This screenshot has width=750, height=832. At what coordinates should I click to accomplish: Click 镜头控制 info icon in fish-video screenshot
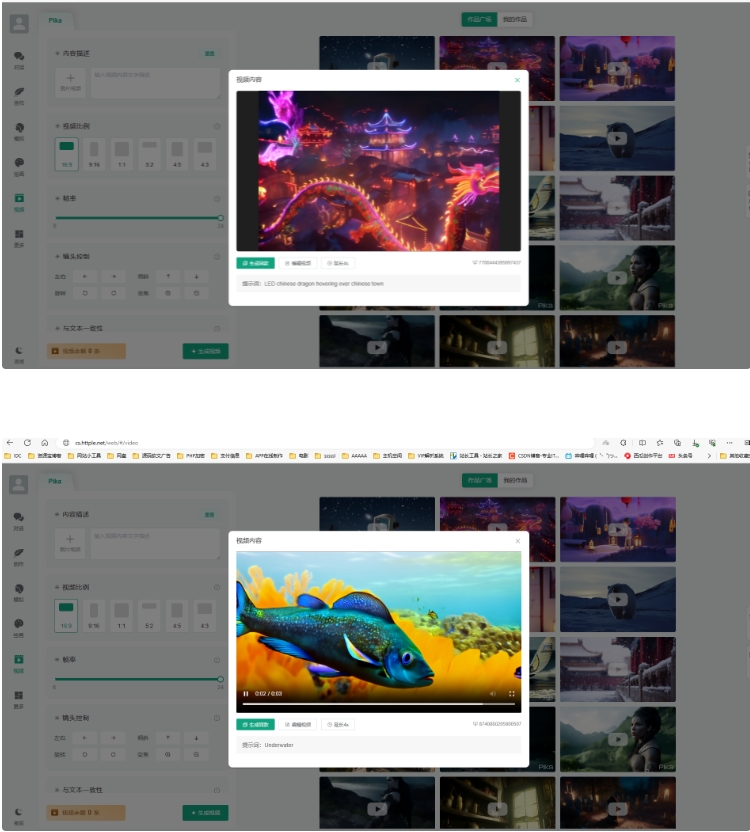click(x=217, y=718)
